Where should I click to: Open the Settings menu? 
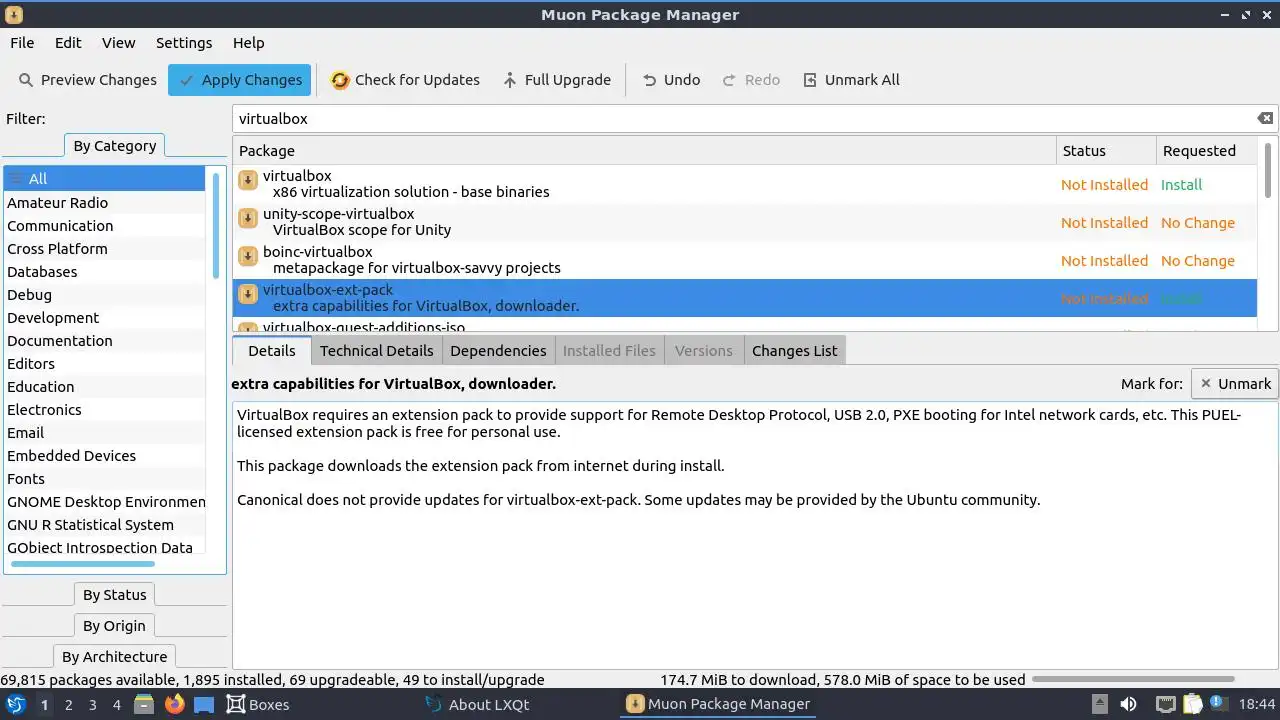tap(184, 43)
